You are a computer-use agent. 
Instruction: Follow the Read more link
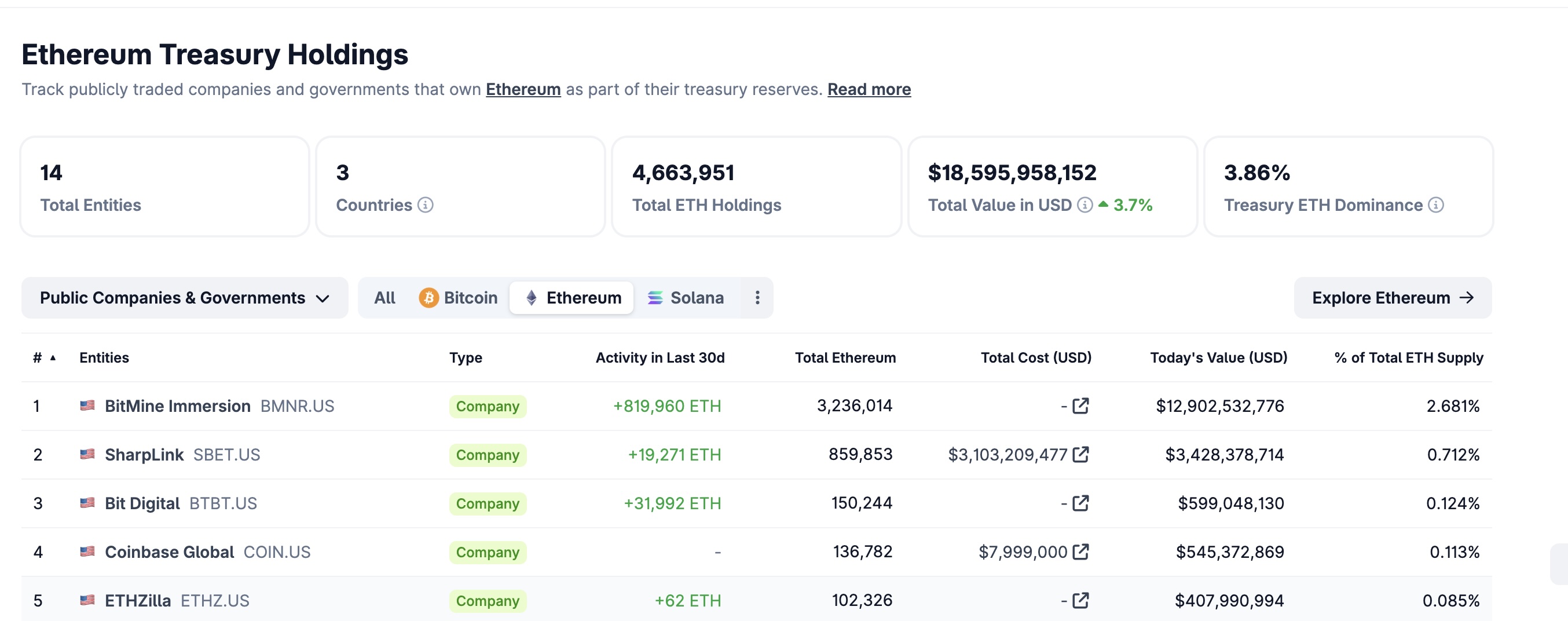(869, 89)
